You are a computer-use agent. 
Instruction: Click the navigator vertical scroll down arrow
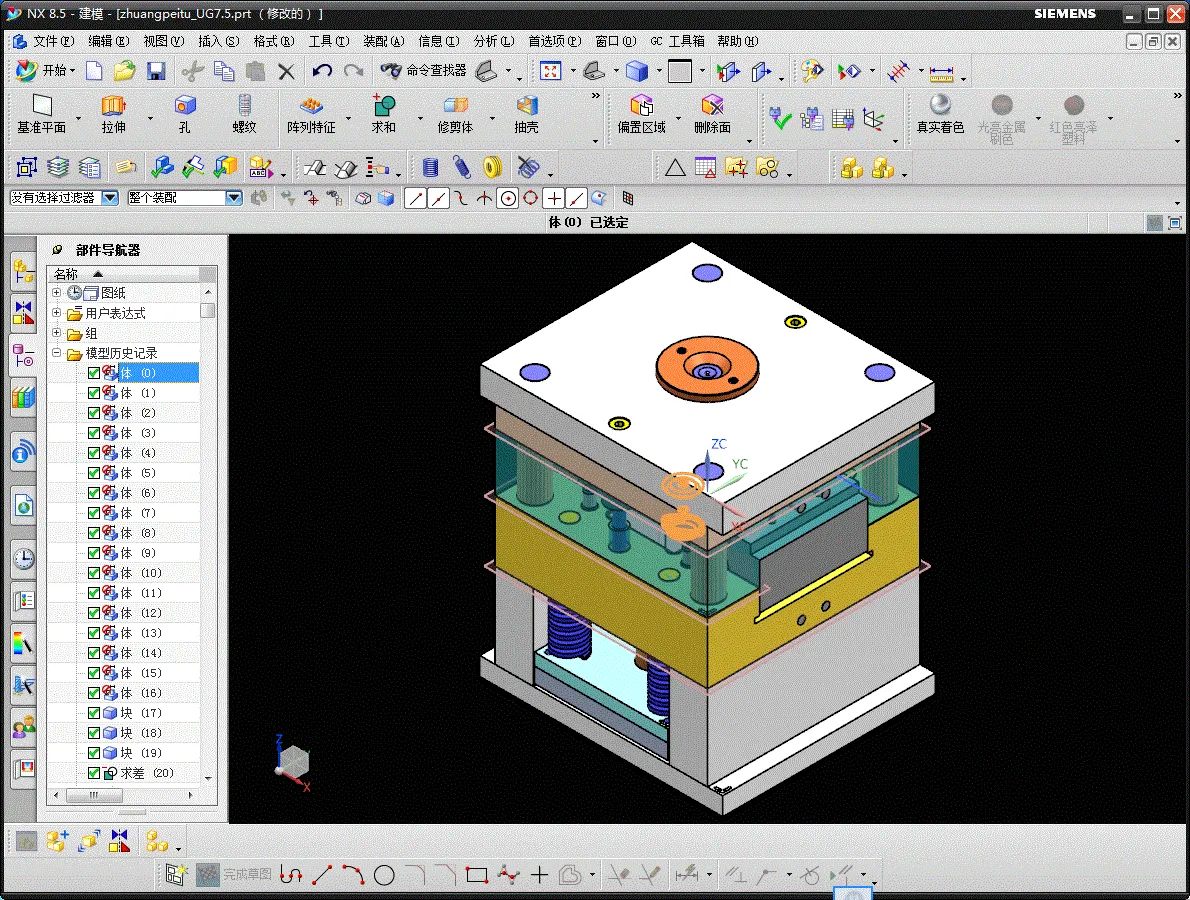point(208,778)
